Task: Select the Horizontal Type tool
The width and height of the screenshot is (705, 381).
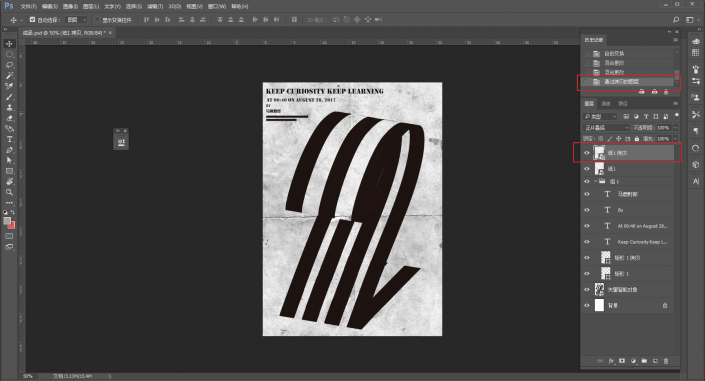Action: 9,139
